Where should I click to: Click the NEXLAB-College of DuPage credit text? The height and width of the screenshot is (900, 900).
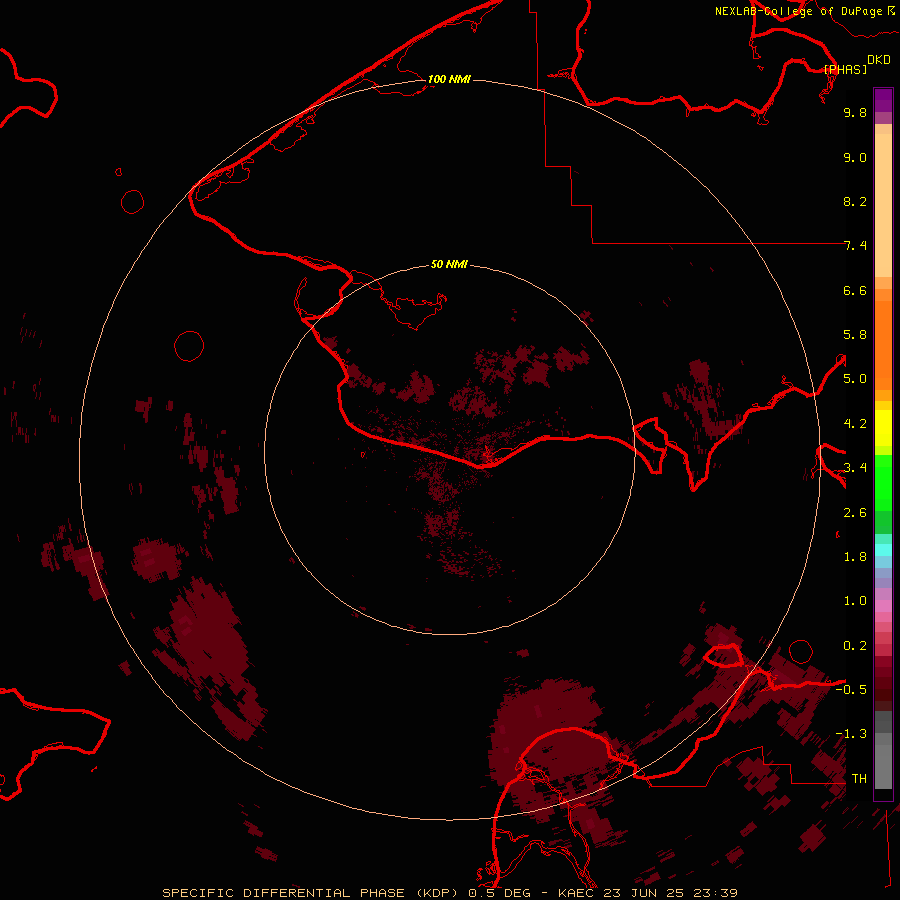tap(798, 11)
